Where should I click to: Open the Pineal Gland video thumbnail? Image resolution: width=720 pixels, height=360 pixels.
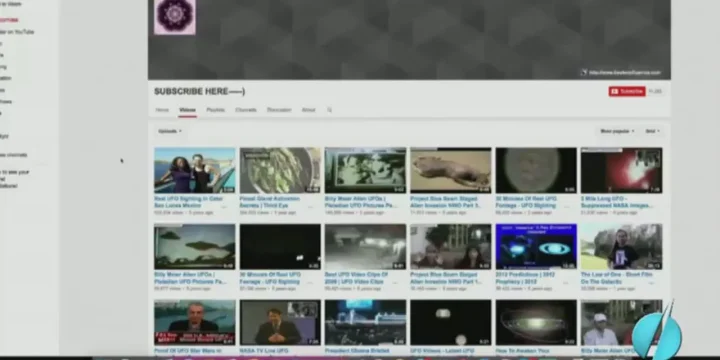280,170
